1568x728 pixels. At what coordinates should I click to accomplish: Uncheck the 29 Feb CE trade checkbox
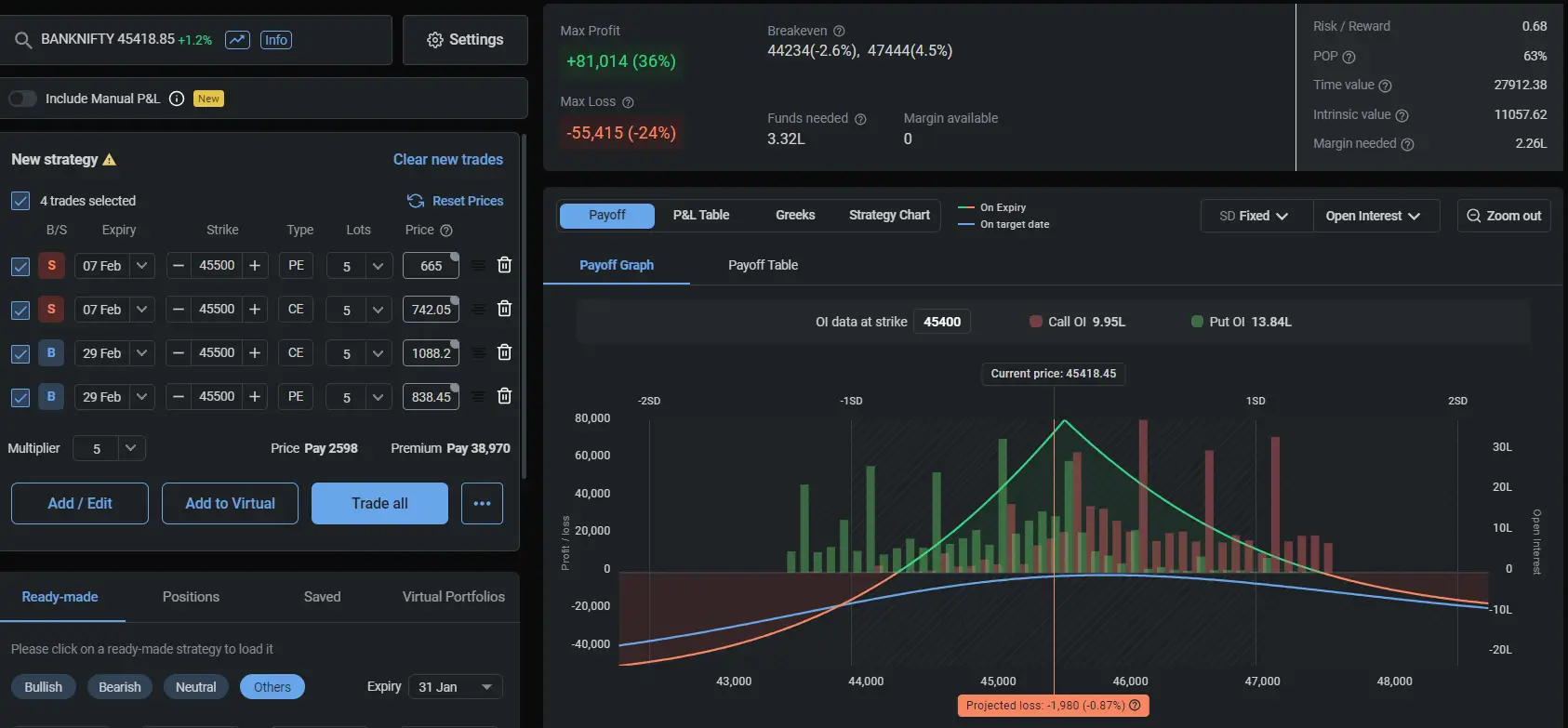tap(20, 354)
